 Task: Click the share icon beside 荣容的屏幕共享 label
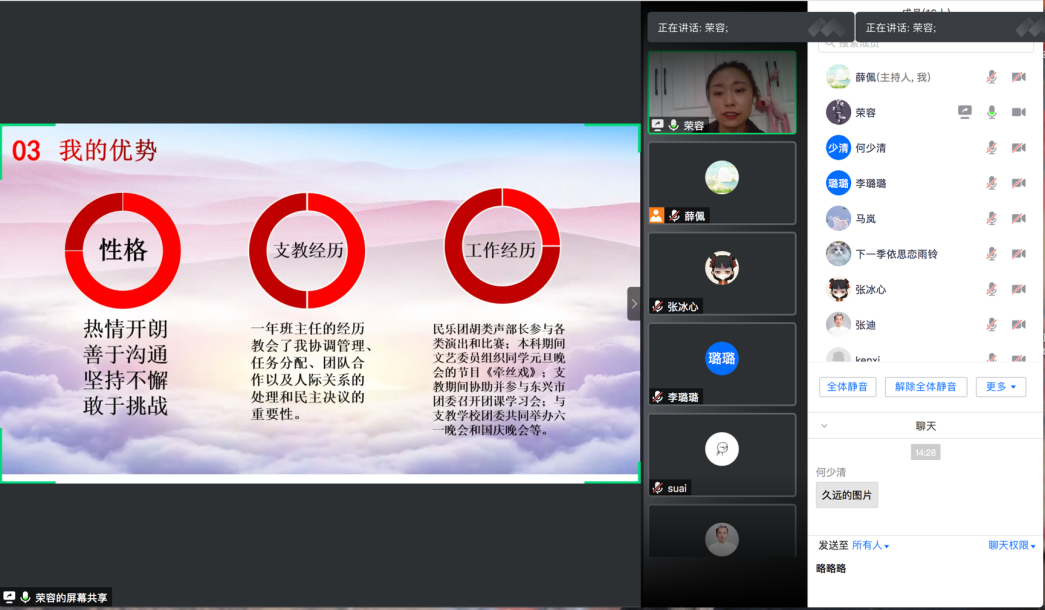pos(9,597)
